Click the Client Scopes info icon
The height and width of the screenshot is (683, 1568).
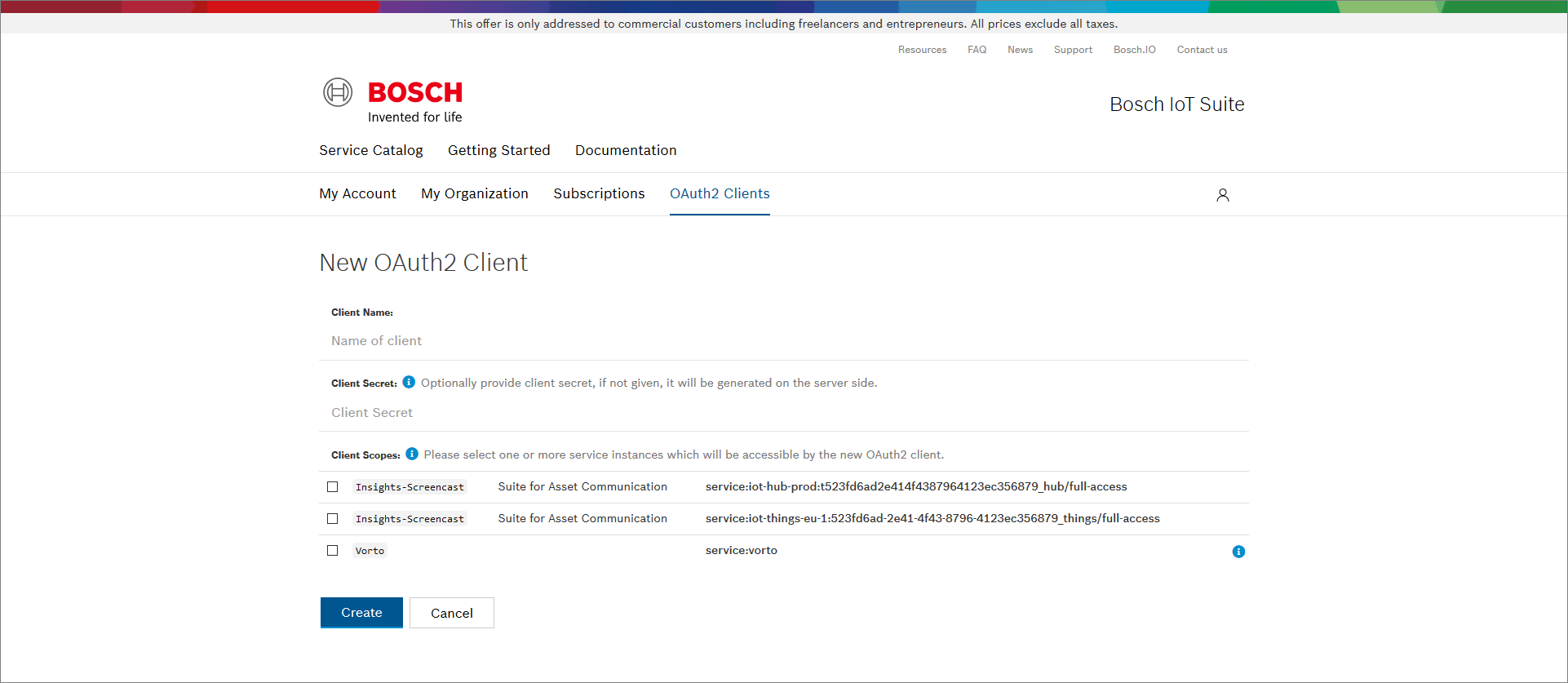click(x=412, y=454)
